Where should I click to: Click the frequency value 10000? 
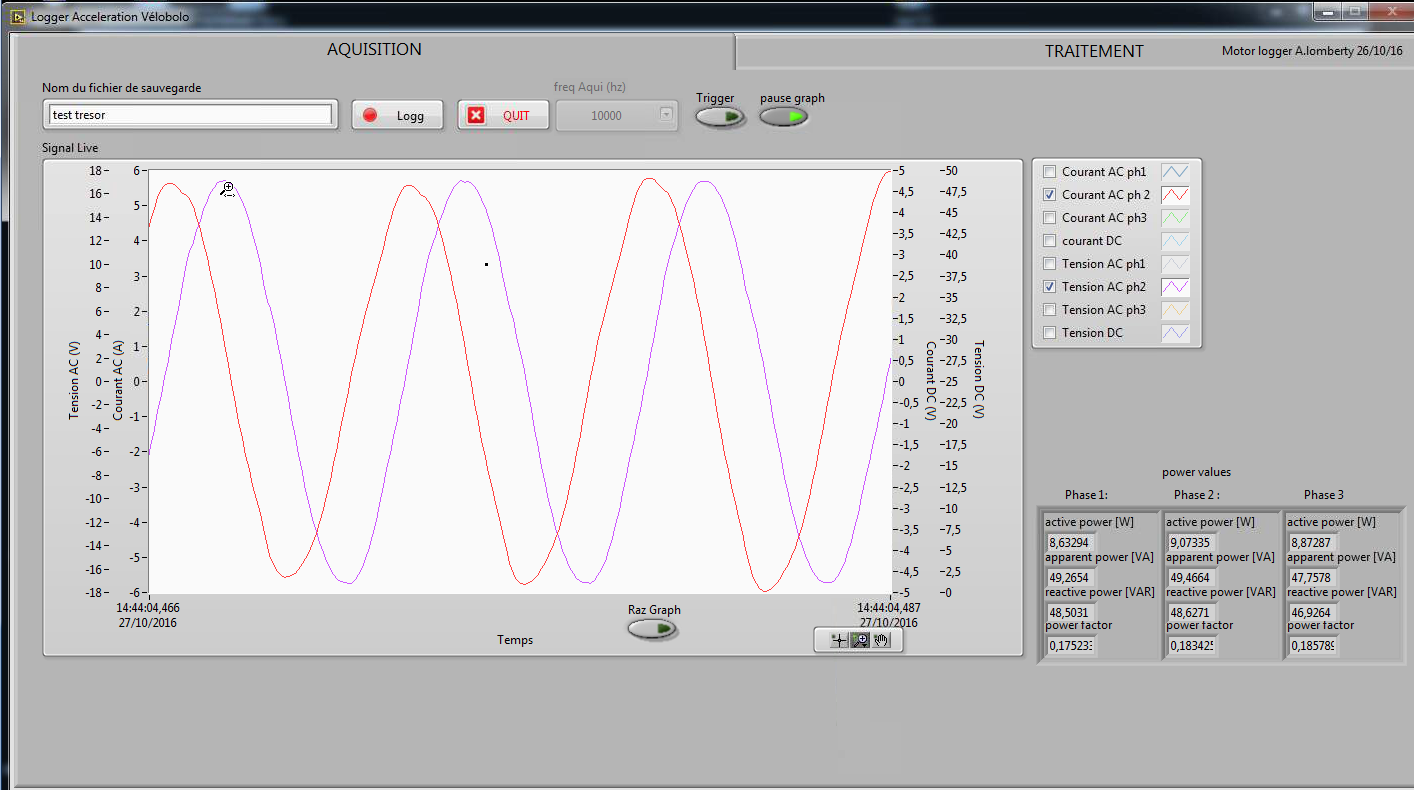click(x=606, y=116)
